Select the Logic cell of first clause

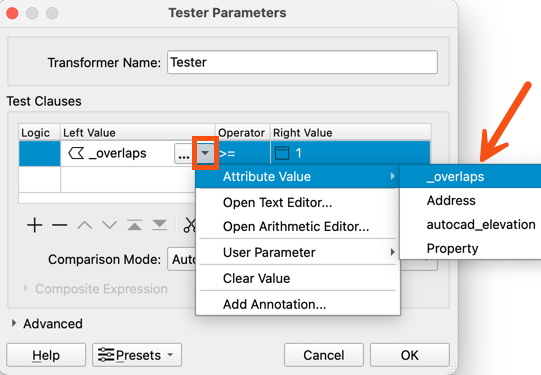pos(39,153)
